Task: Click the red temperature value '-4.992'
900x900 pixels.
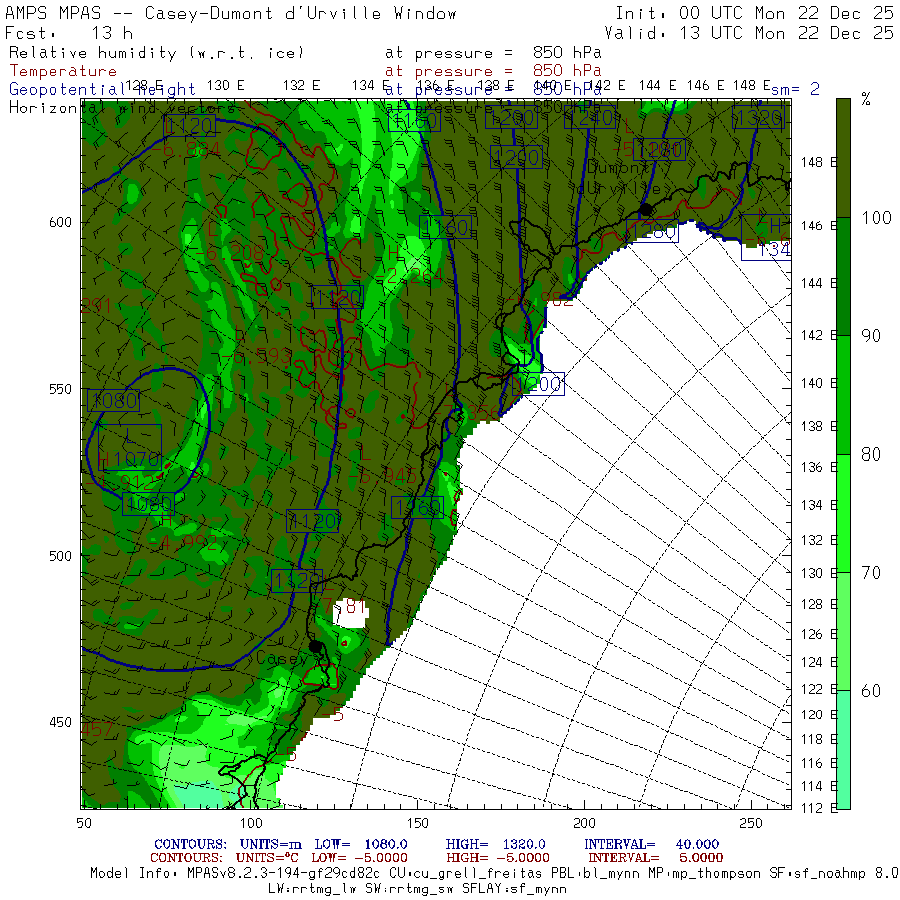Action: (184, 542)
